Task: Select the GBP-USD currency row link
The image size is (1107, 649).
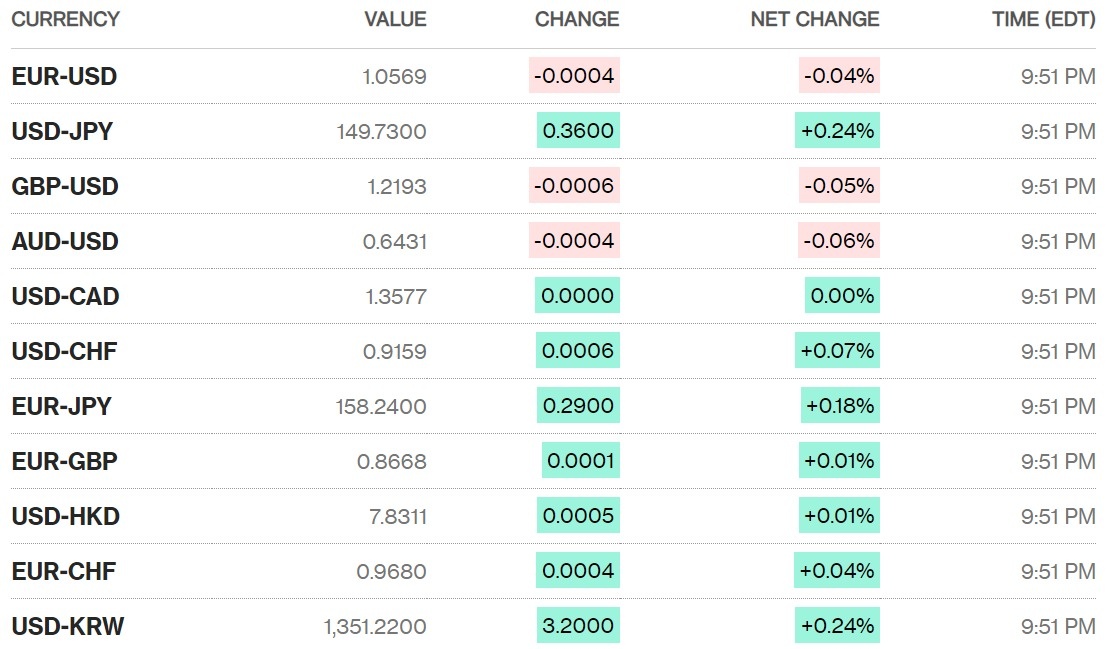Action: pyautogui.click(x=65, y=186)
